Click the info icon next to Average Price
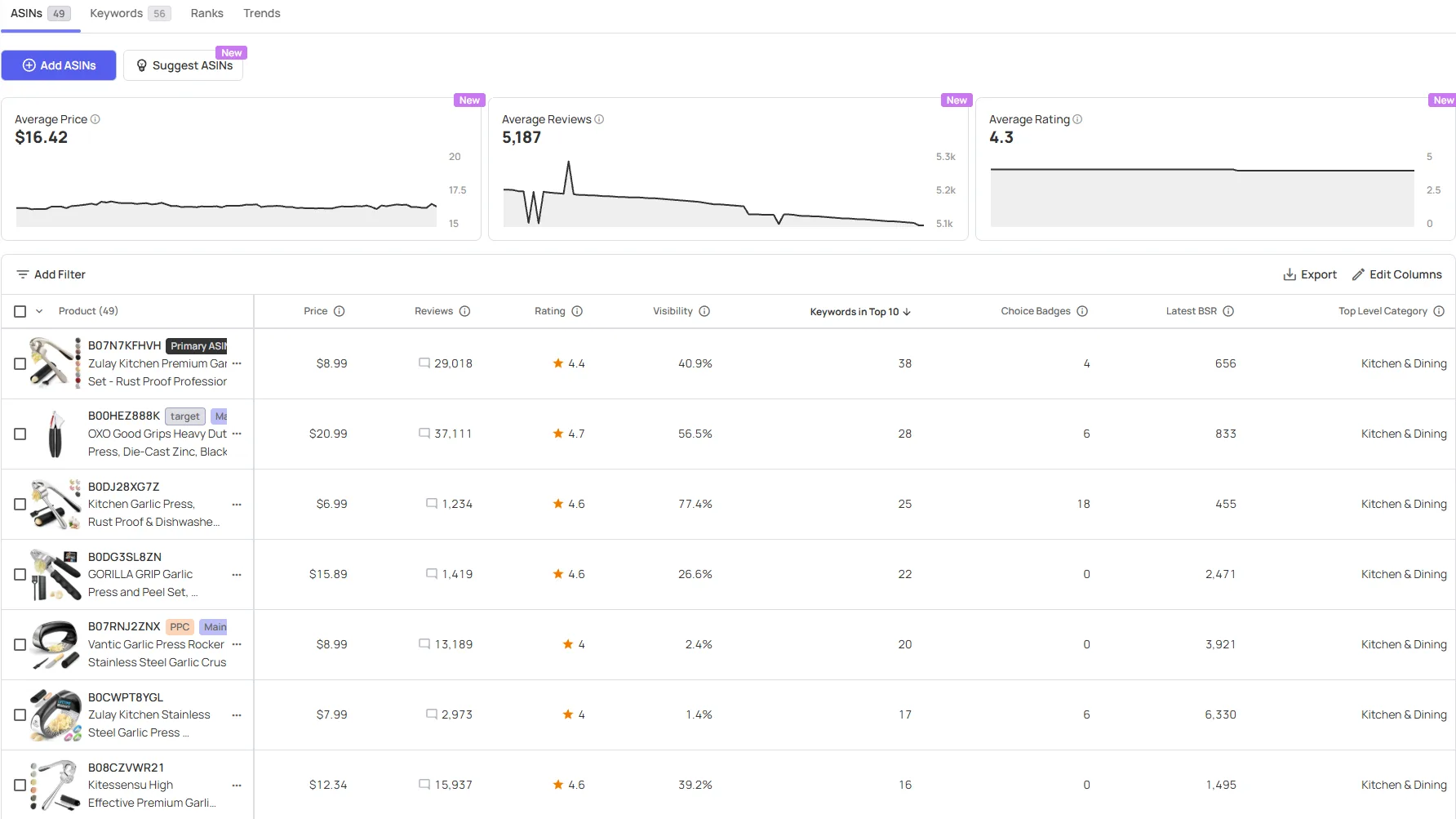 tap(95, 119)
